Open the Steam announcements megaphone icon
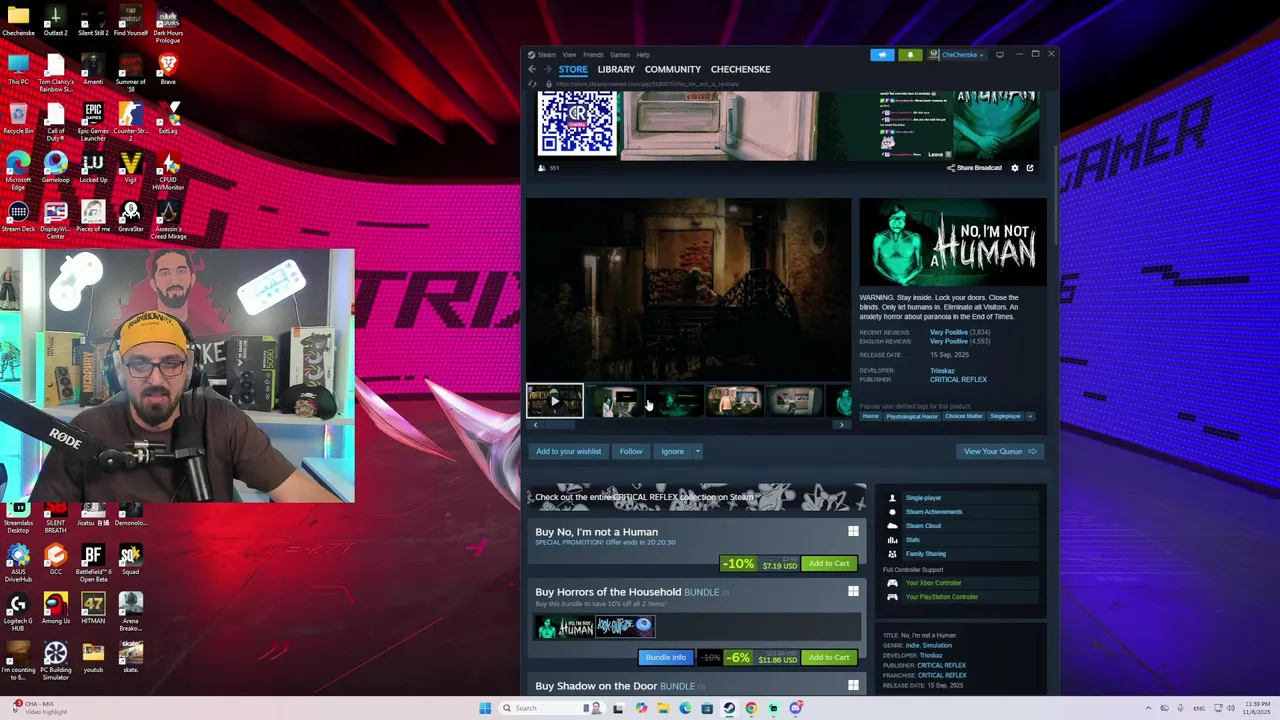 (882, 55)
